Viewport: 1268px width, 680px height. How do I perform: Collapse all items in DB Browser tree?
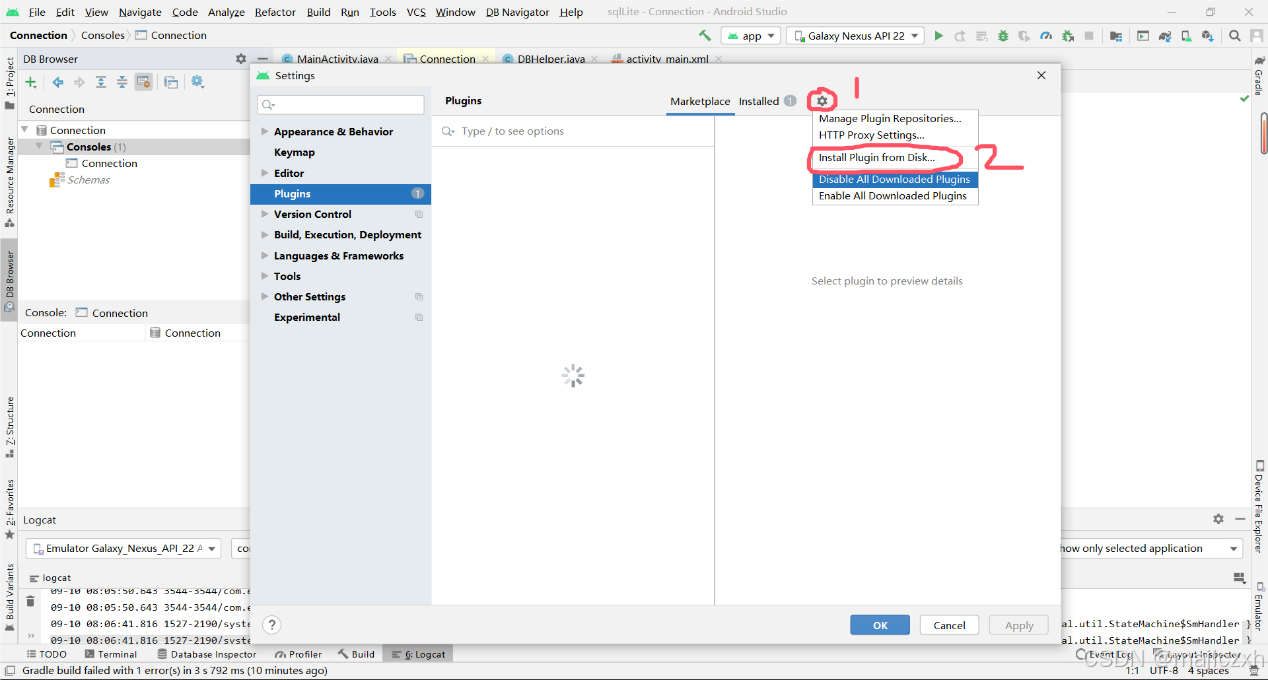(122, 82)
